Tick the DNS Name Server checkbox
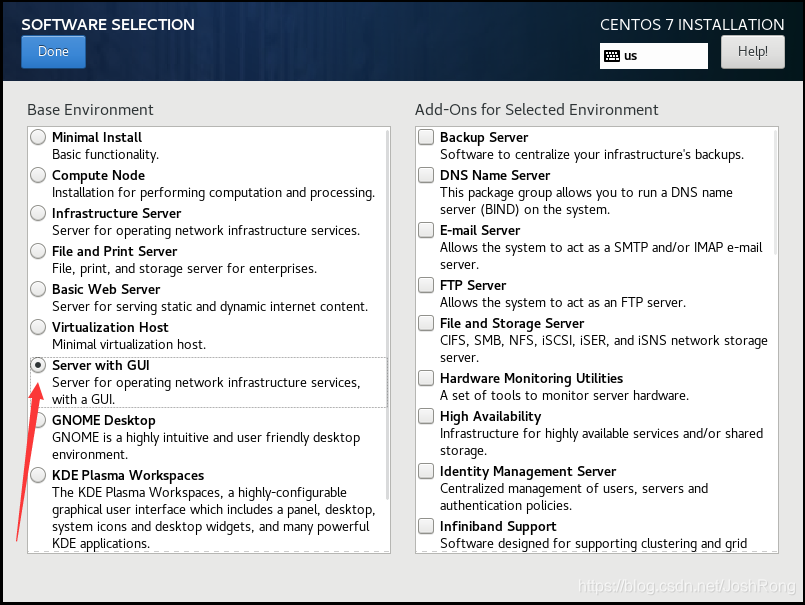The height and width of the screenshot is (605, 805). (x=426, y=175)
